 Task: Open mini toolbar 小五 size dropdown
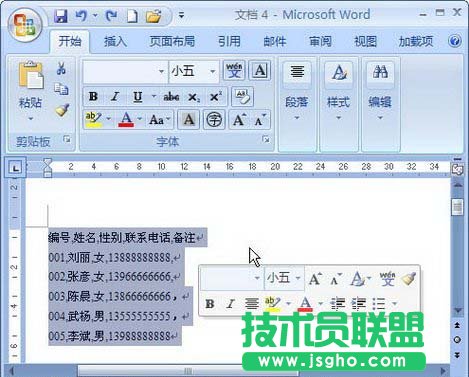click(298, 278)
